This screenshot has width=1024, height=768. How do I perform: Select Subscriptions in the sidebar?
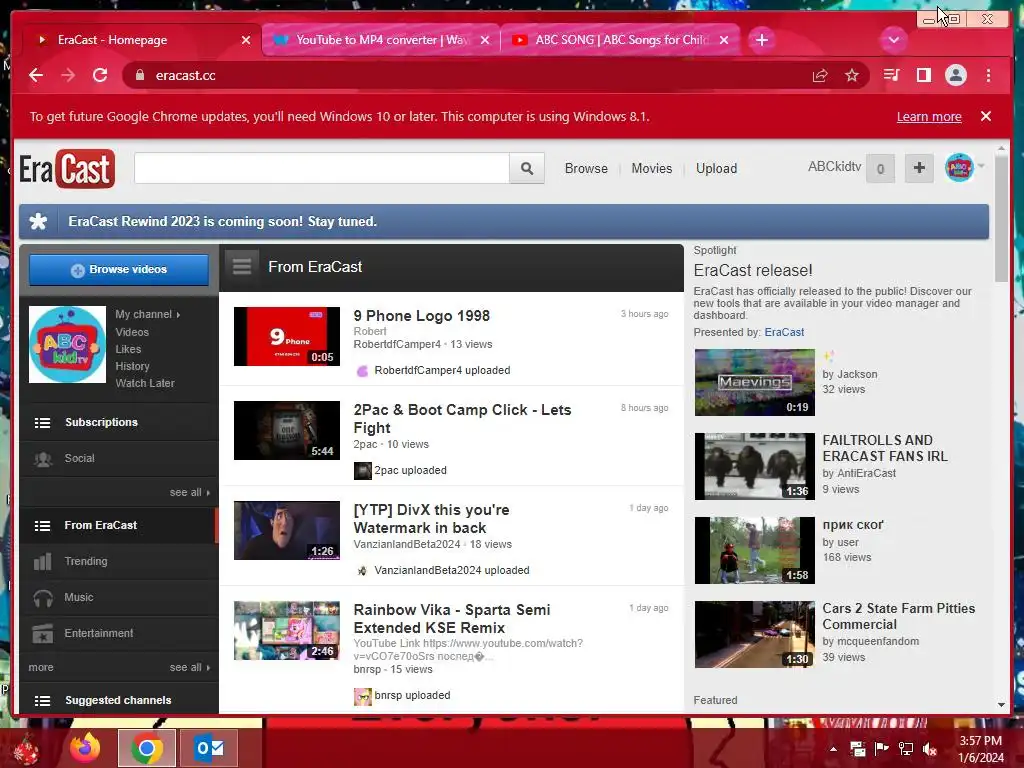coord(119,423)
